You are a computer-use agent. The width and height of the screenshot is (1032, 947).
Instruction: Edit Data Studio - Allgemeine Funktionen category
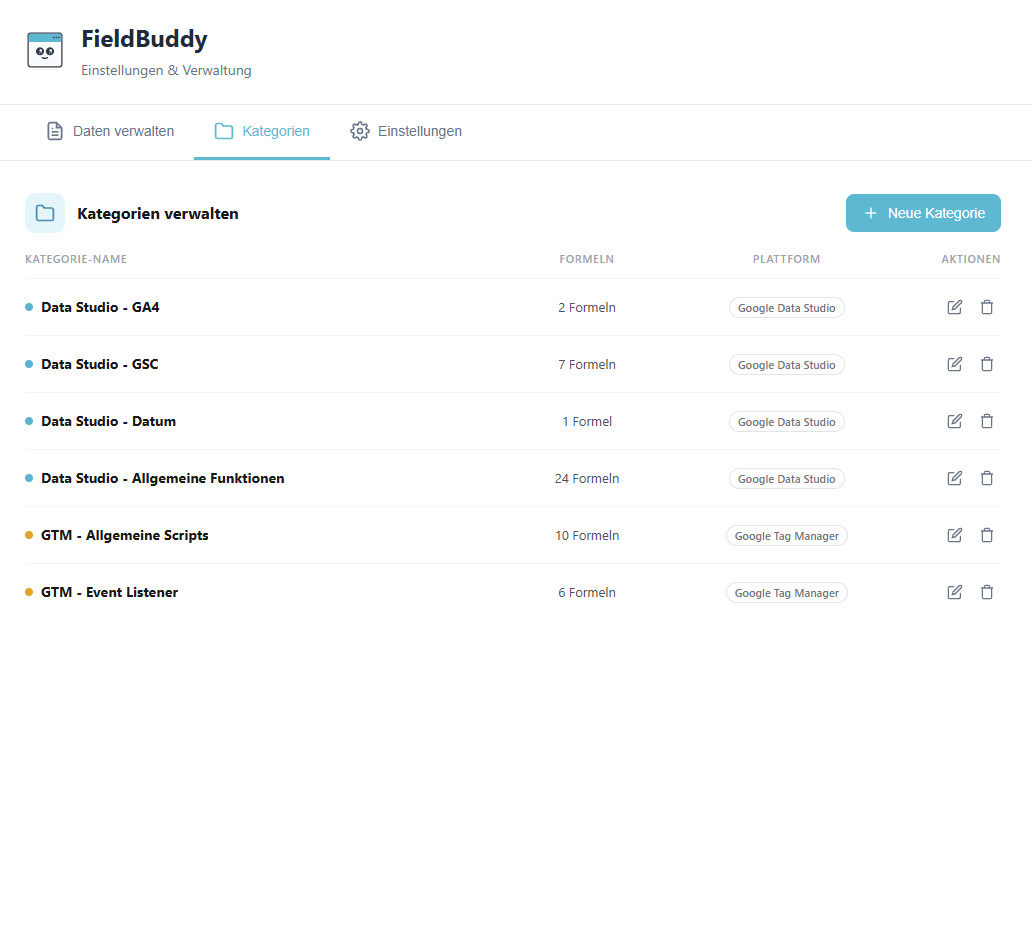[954, 478]
